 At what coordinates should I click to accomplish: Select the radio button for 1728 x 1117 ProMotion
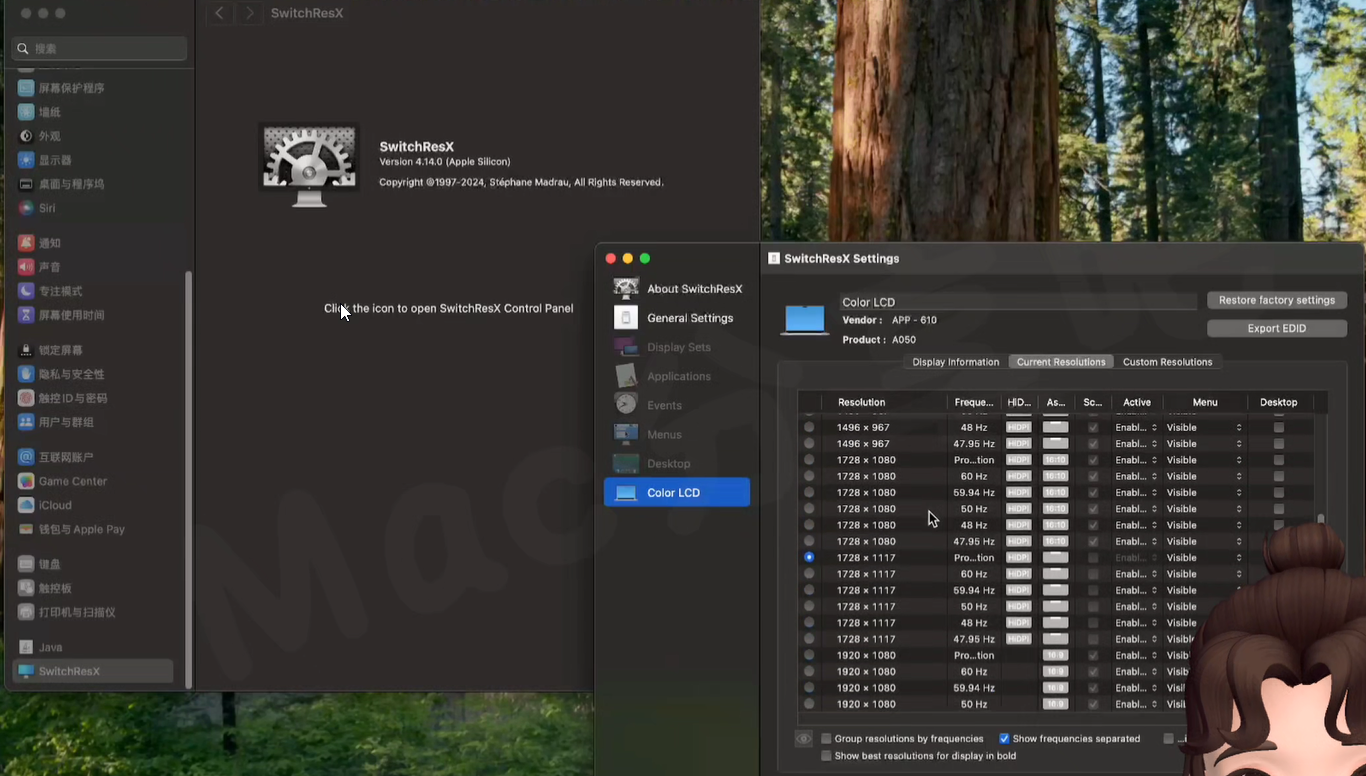[x=809, y=557]
